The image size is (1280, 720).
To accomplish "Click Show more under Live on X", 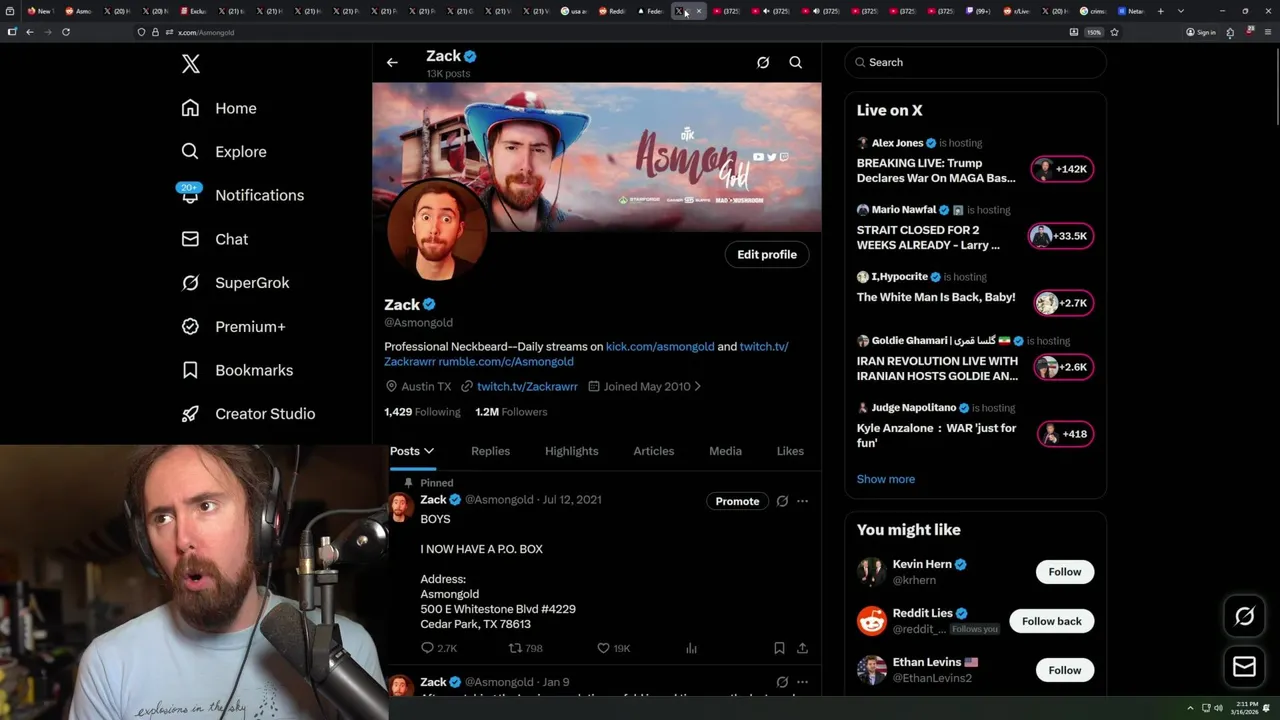I will tap(886, 479).
